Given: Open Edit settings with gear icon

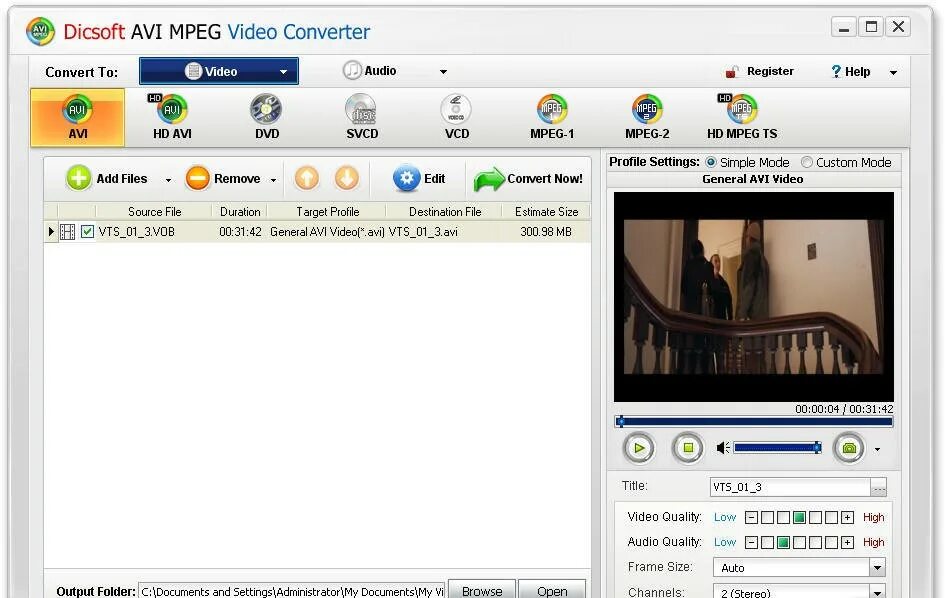Looking at the screenshot, I should (419, 178).
